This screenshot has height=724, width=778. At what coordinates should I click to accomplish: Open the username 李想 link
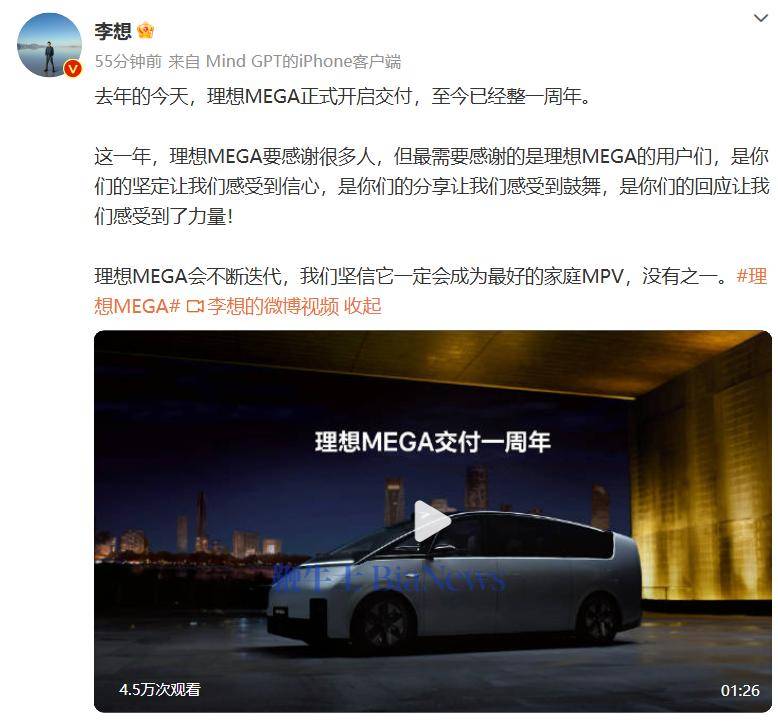coord(113,31)
